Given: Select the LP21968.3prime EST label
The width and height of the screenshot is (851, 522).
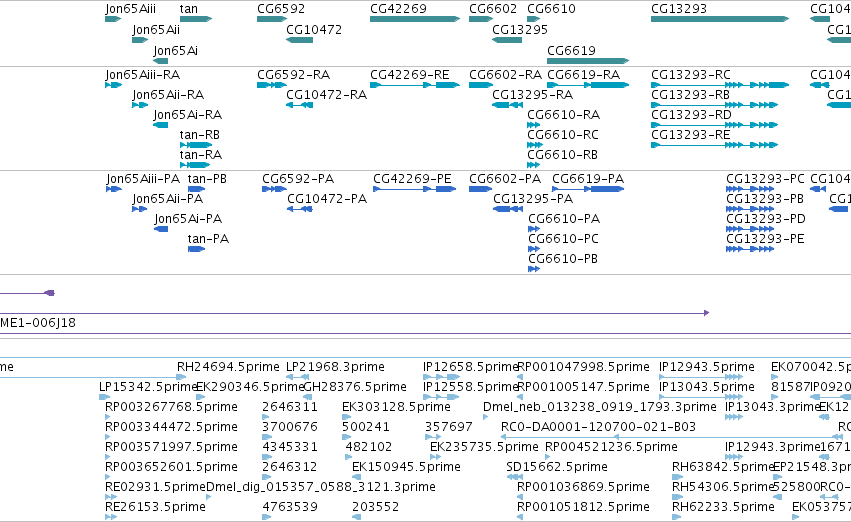Looking at the screenshot, I should click(335, 367).
